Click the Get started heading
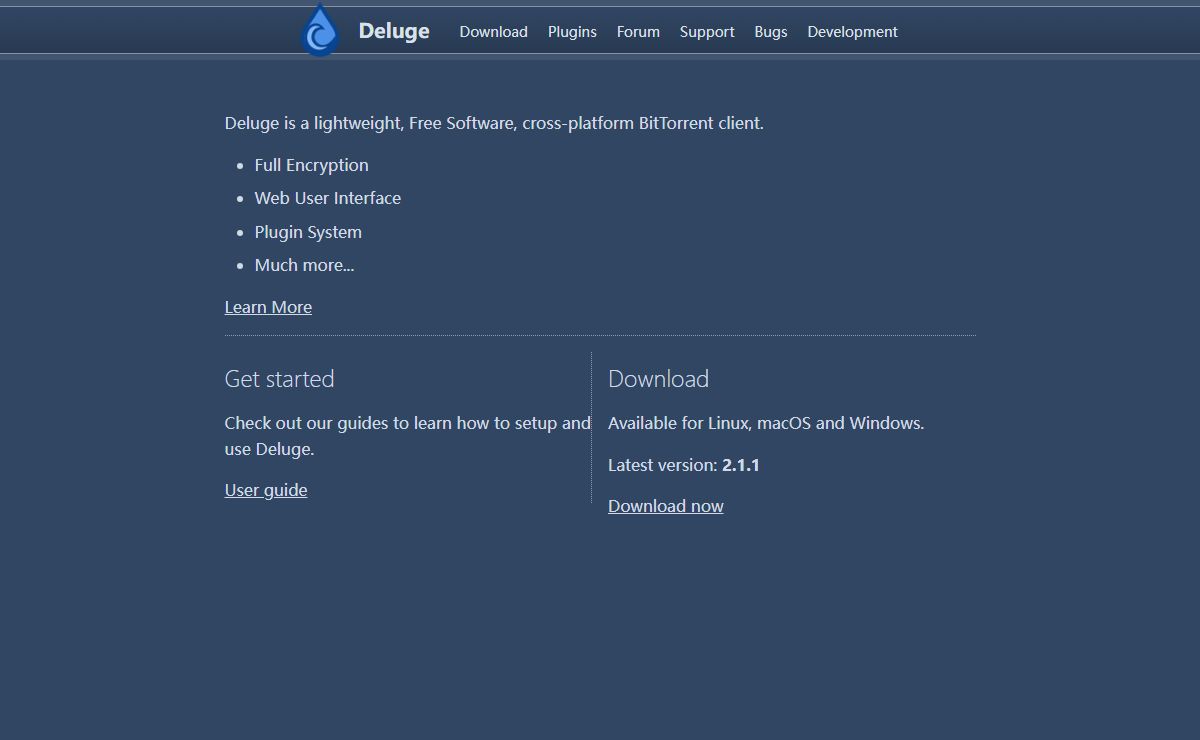The width and height of the screenshot is (1200, 740). tap(279, 379)
